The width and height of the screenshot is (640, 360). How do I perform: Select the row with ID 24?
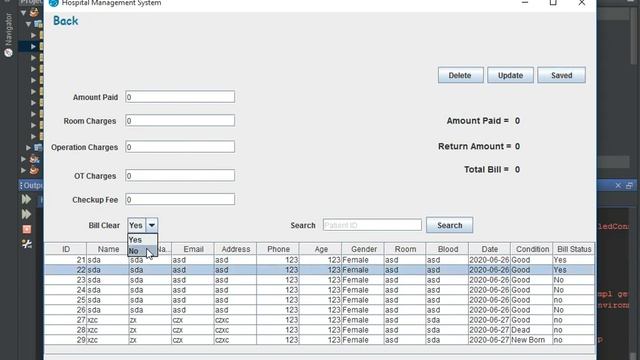[x=320, y=290]
